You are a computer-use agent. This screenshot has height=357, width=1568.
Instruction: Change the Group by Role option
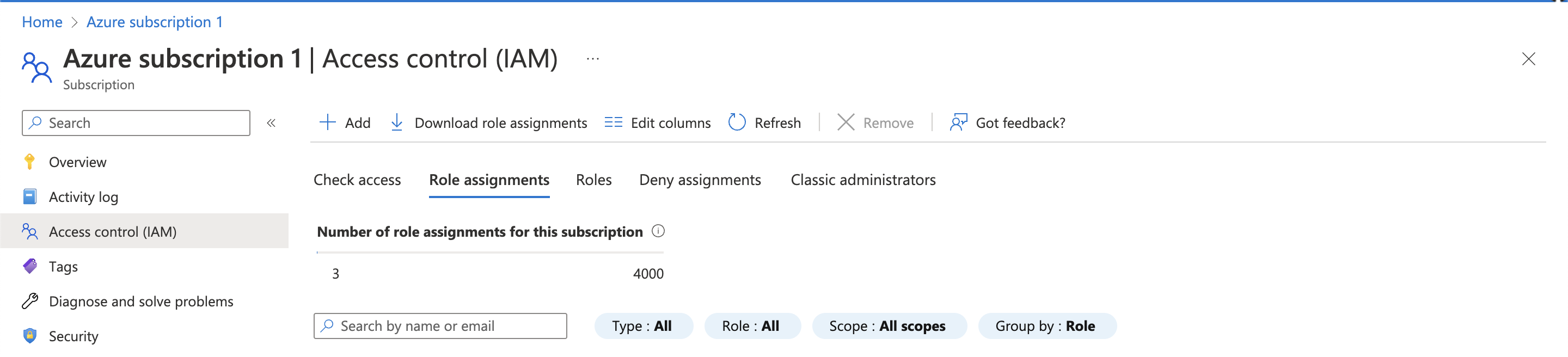click(x=1046, y=326)
